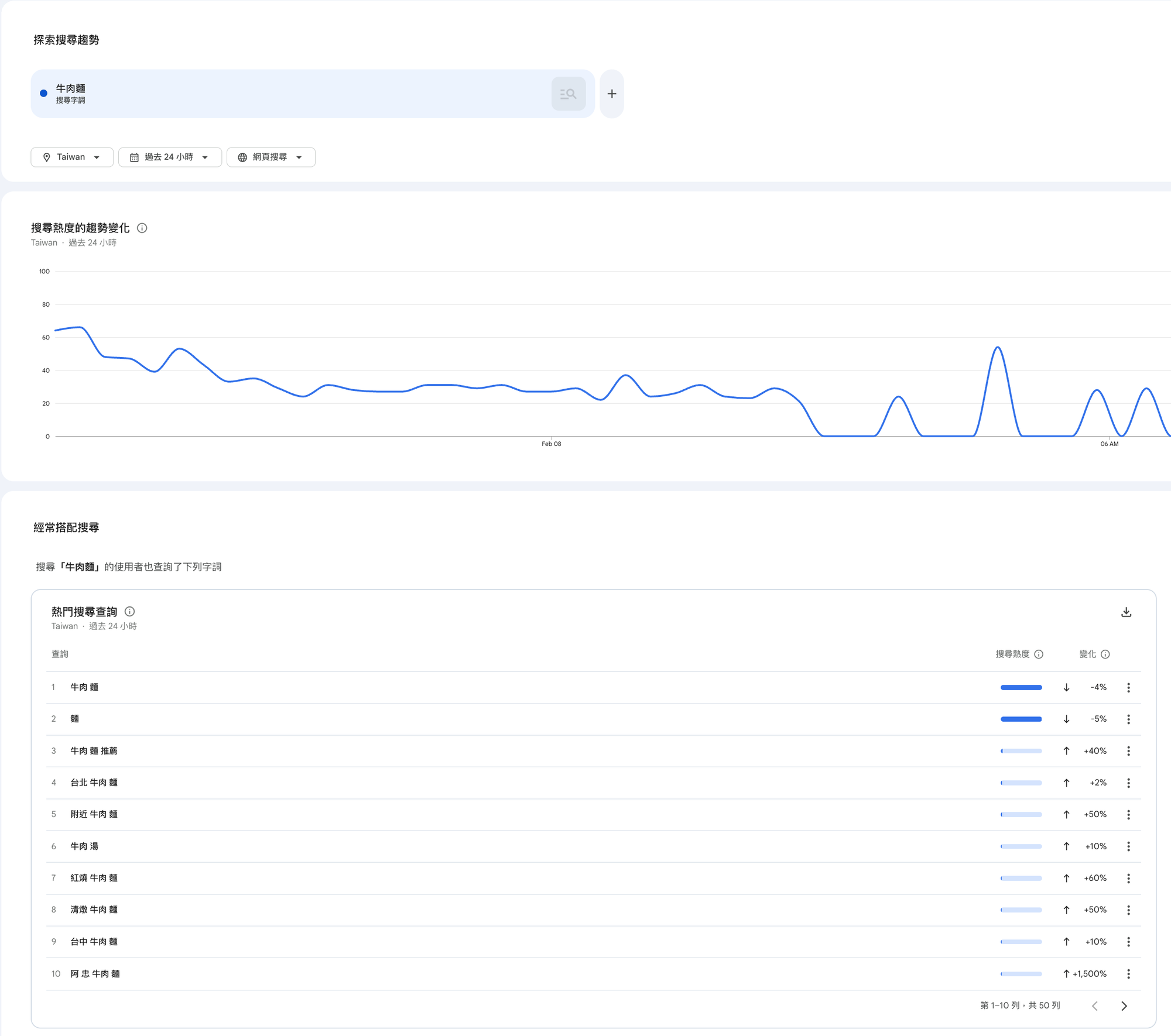Click the 清燉 牛肉 麵 query
Viewport: 1171px width, 1036px height.
(94, 910)
